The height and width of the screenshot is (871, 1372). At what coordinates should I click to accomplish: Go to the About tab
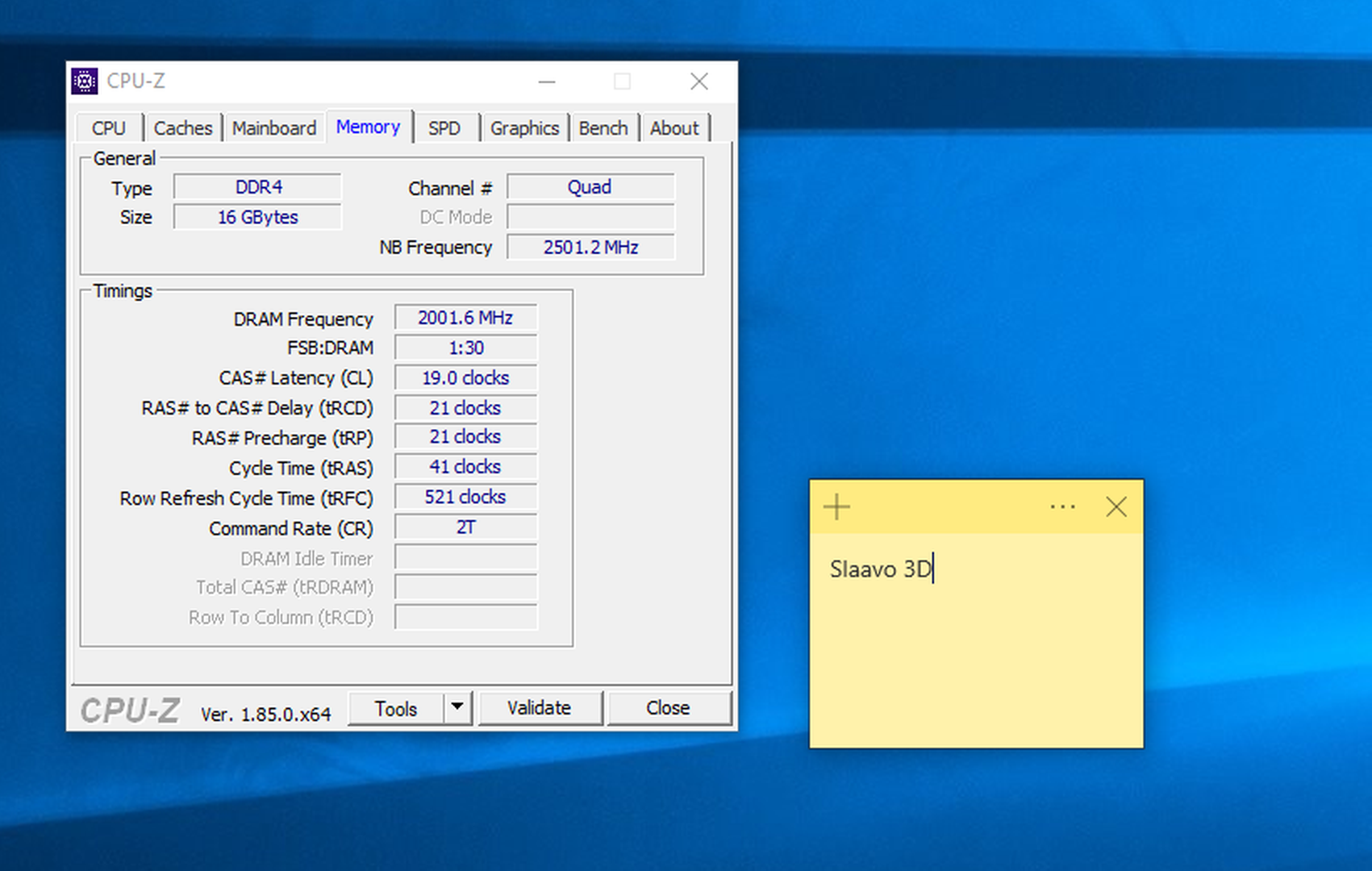click(x=674, y=128)
